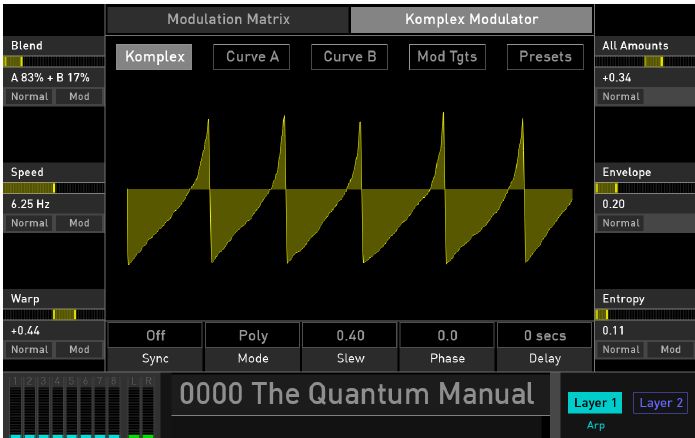This screenshot has height=438, width=695.
Task: Switch to Layer 2
Action: pos(661,403)
